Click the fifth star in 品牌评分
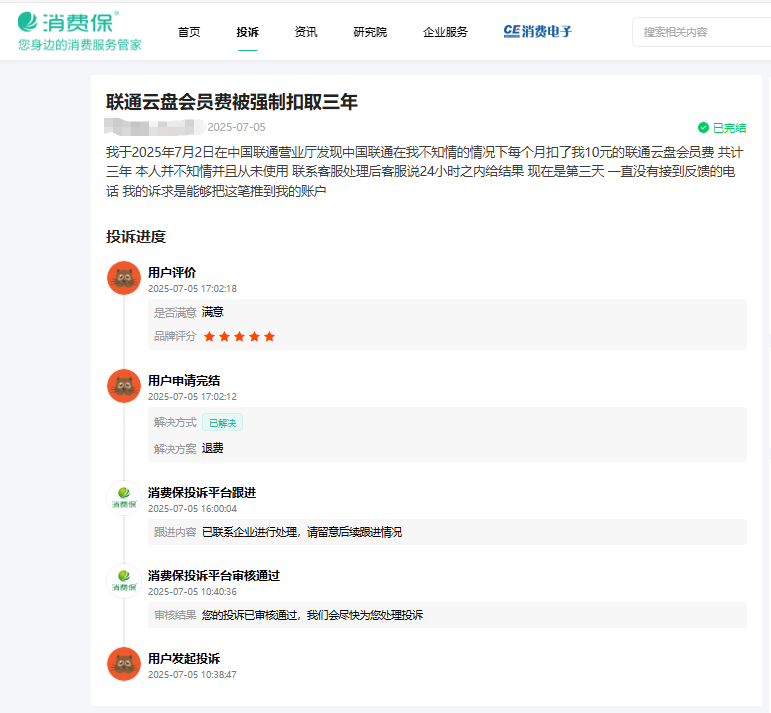 tap(269, 336)
